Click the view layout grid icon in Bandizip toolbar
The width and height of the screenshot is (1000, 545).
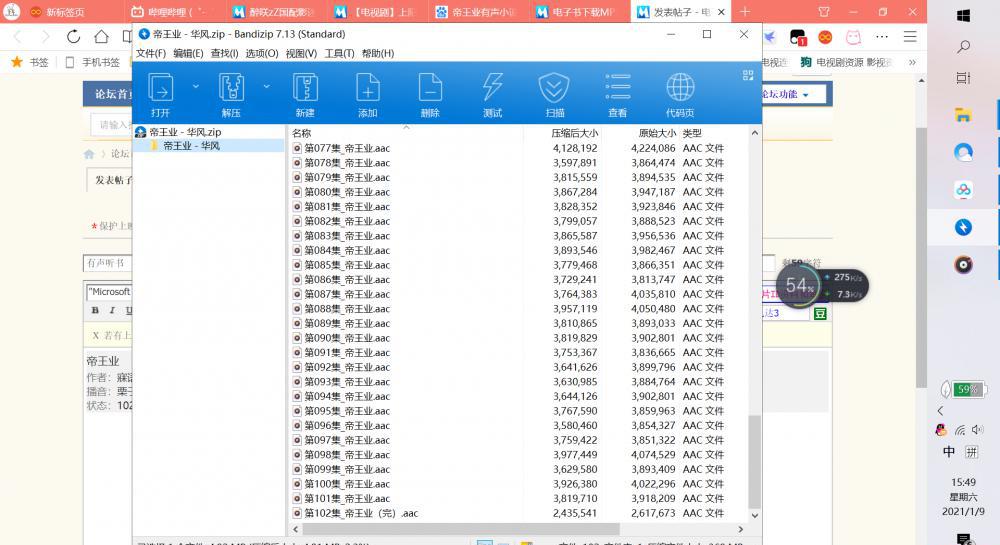pyautogui.click(x=748, y=75)
